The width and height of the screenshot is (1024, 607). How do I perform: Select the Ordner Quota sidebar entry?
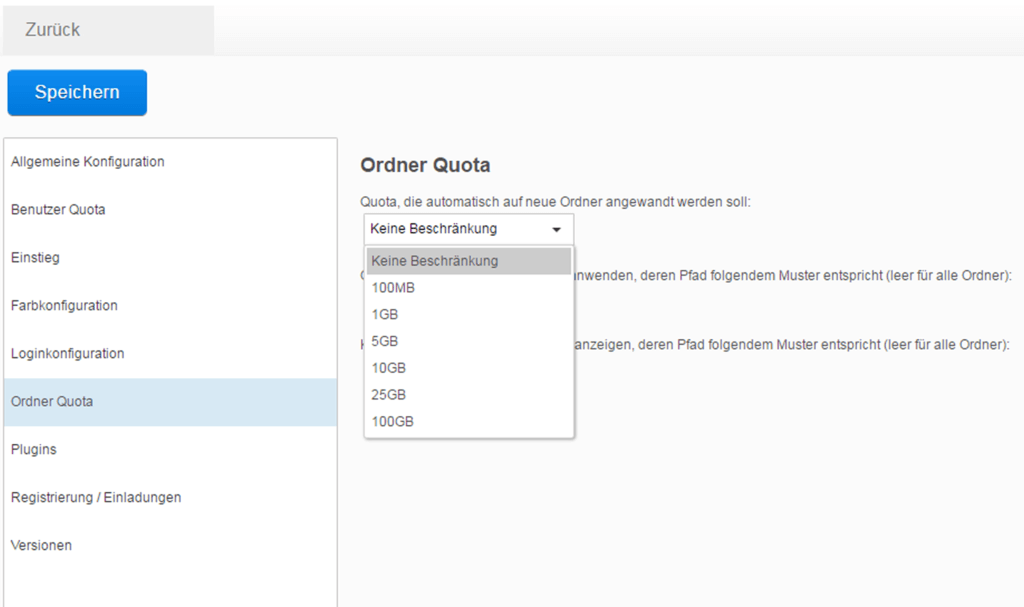(x=52, y=402)
